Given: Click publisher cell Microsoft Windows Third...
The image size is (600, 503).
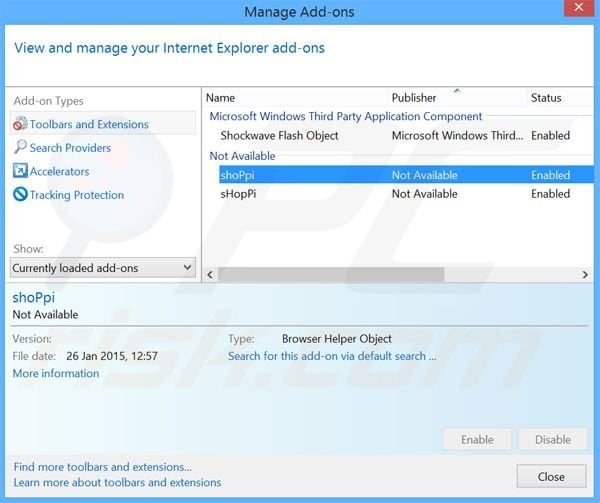Looking at the screenshot, I should [x=458, y=135].
